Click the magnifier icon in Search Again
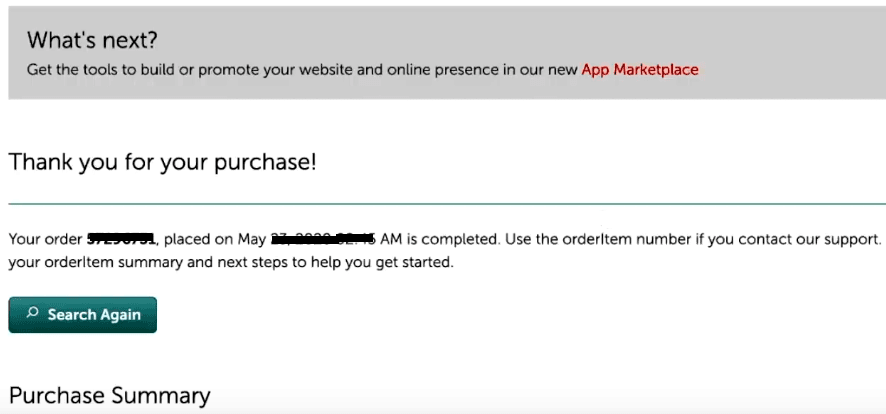Screen dimensions: 886x414 [32, 314]
